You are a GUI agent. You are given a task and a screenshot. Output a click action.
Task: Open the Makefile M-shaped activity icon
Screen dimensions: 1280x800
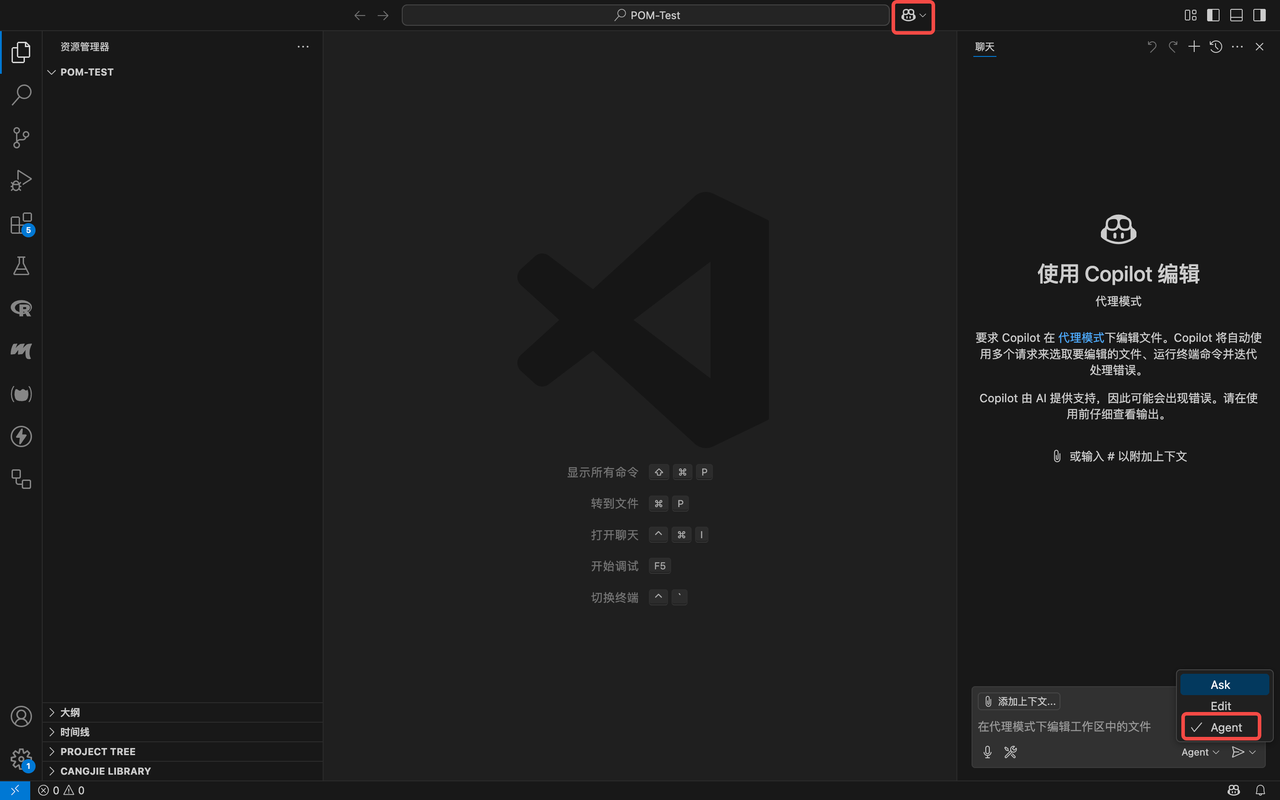pos(21,351)
